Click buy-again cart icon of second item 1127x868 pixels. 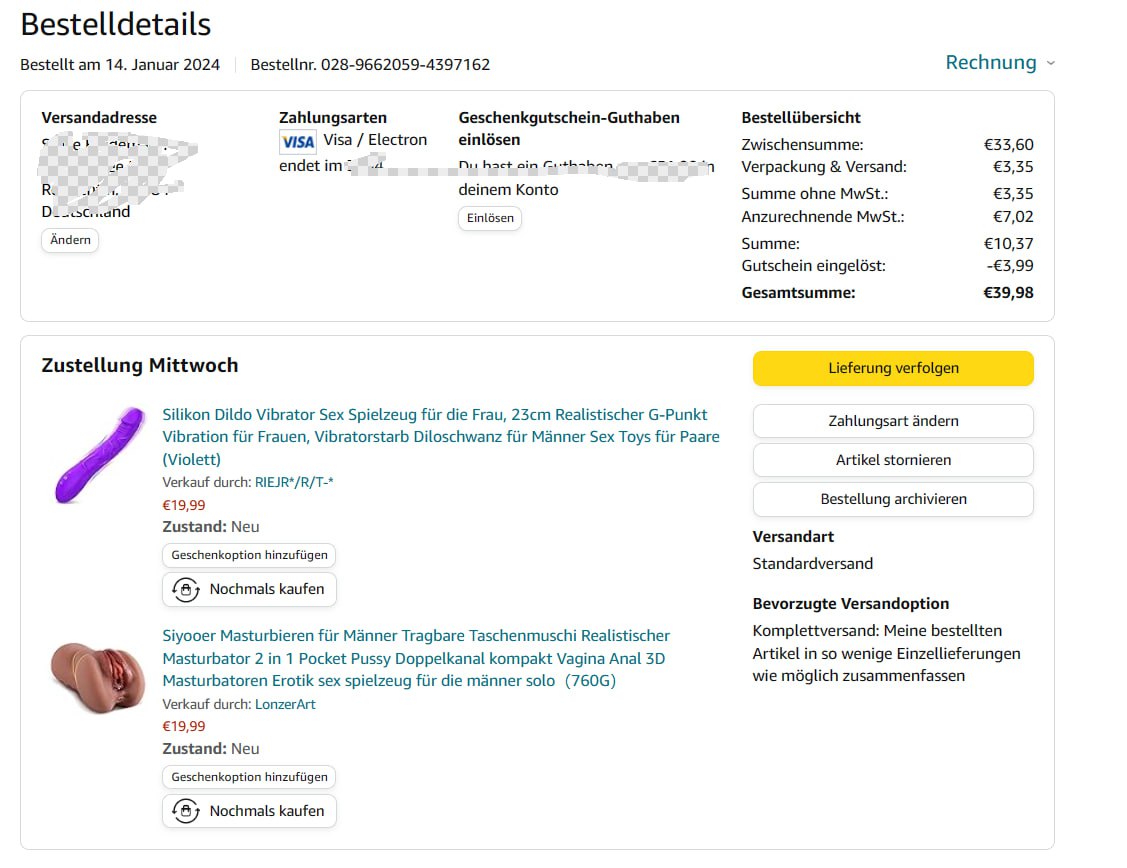(185, 811)
